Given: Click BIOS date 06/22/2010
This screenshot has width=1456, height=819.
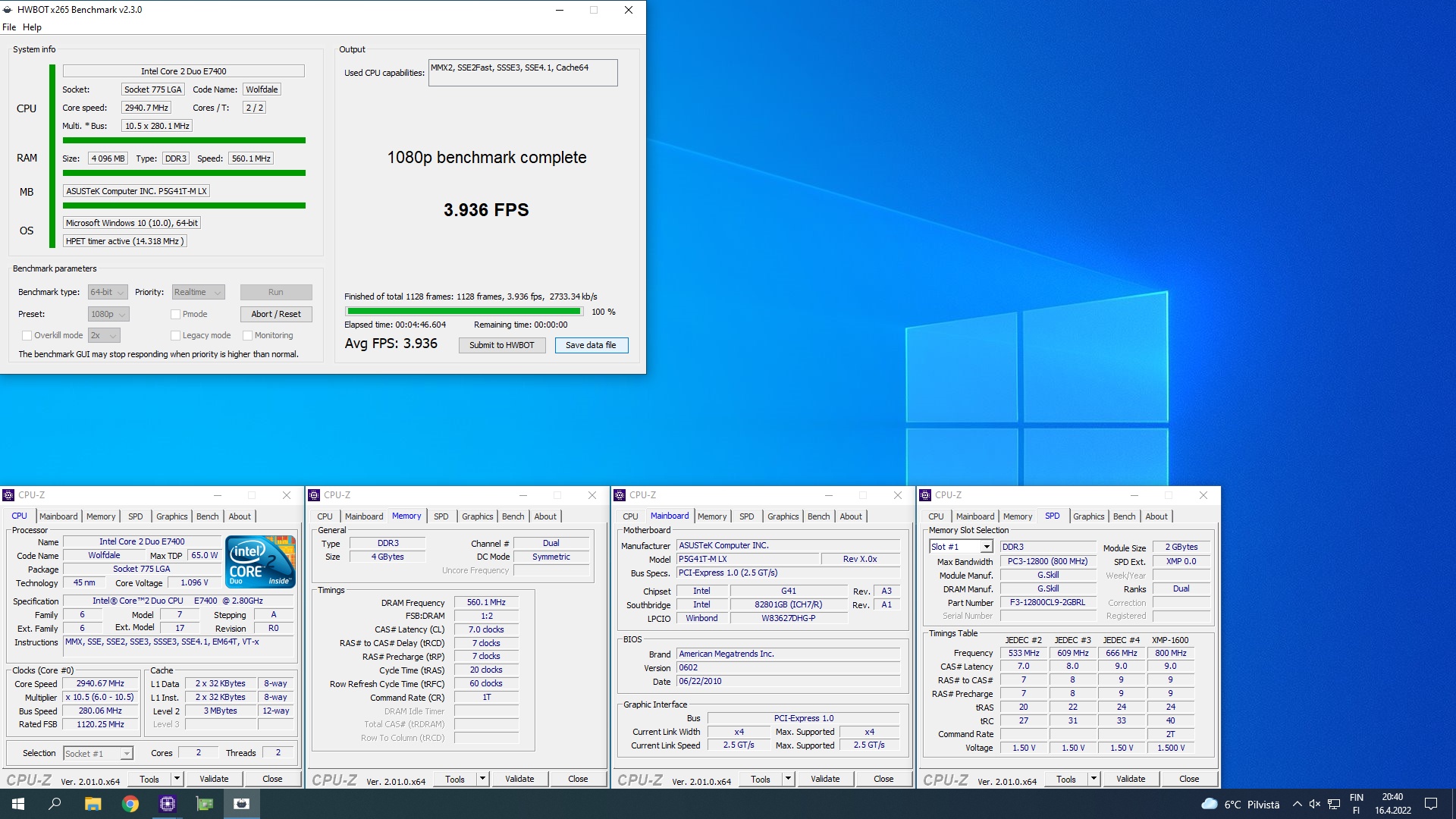Looking at the screenshot, I should coord(788,682).
